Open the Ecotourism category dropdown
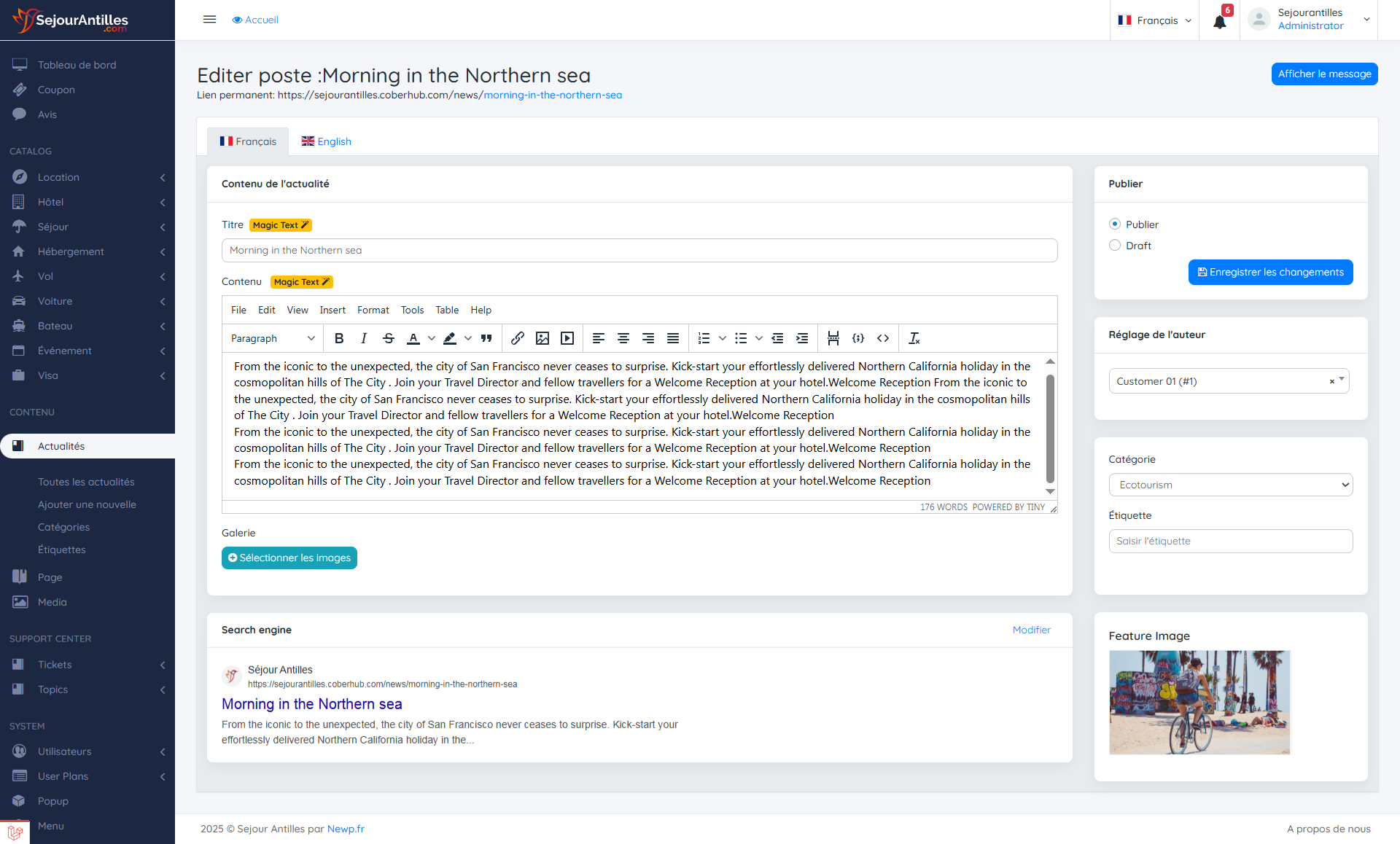Viewport: 1400px width, 844px height. [1231, 485]
